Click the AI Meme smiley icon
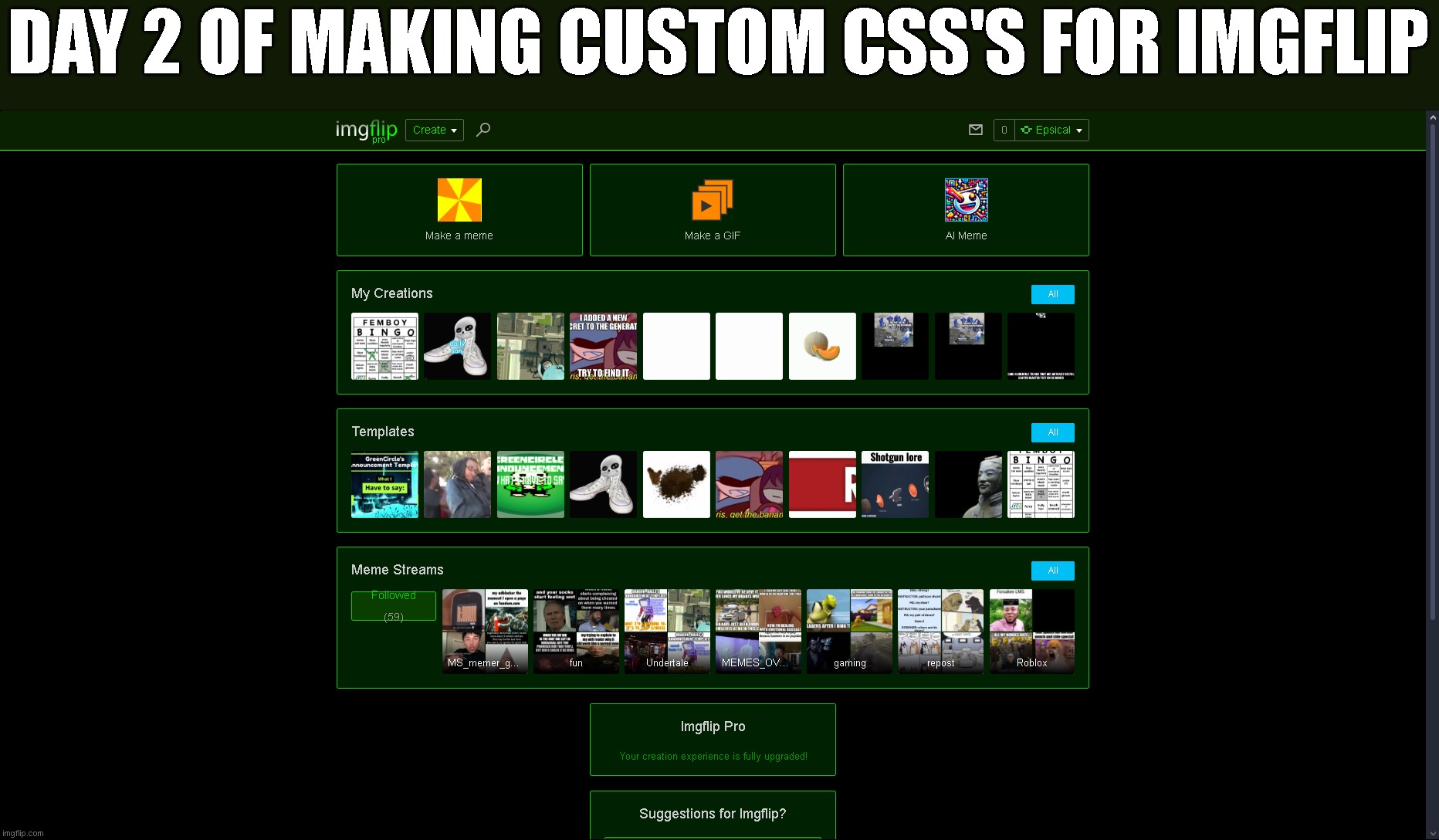1439x840 pixels. coord(966,200)
